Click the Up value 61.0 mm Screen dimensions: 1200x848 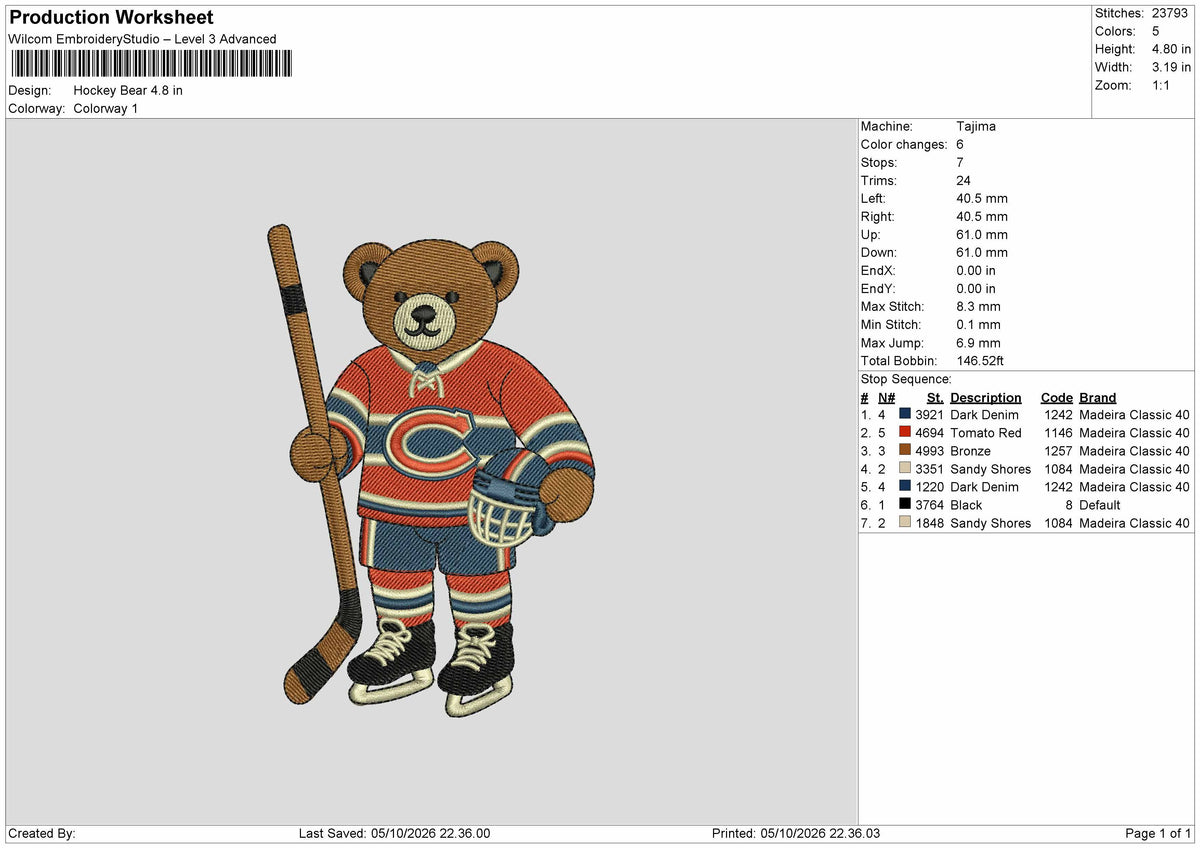(x=982, y=234)
